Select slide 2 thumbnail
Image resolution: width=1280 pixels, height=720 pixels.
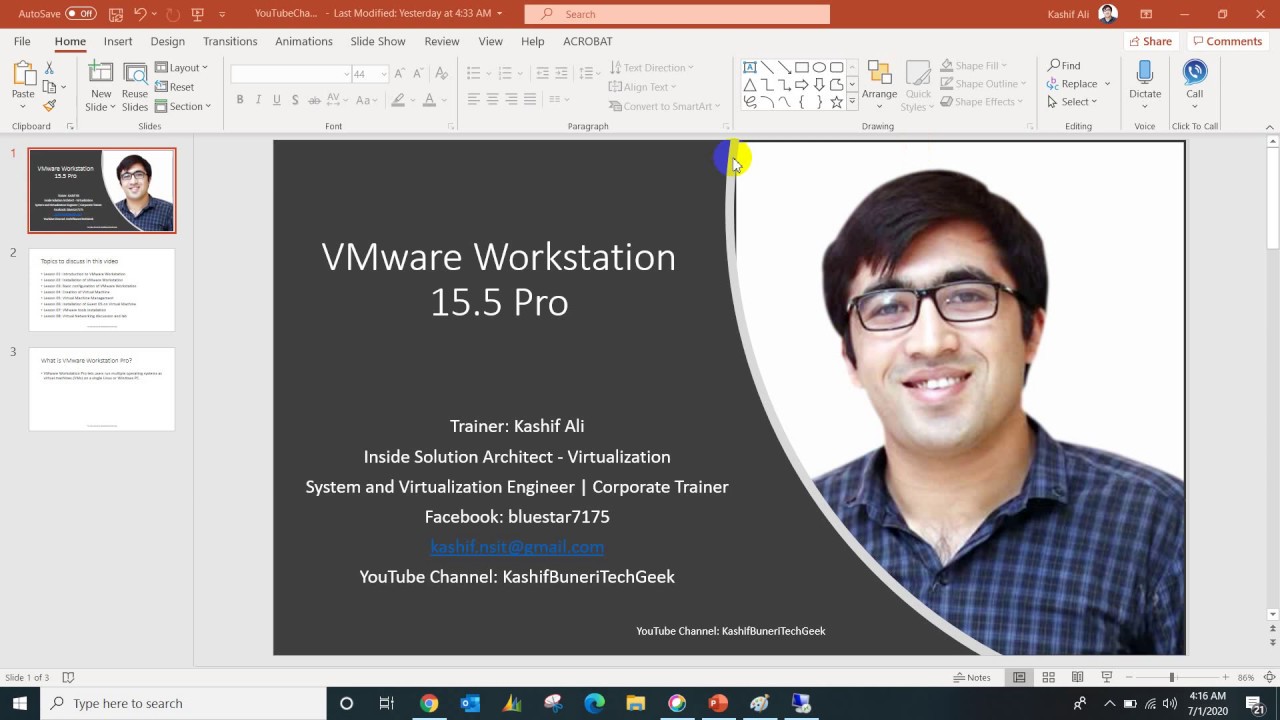pyautogui.click(x=102, y=290)
